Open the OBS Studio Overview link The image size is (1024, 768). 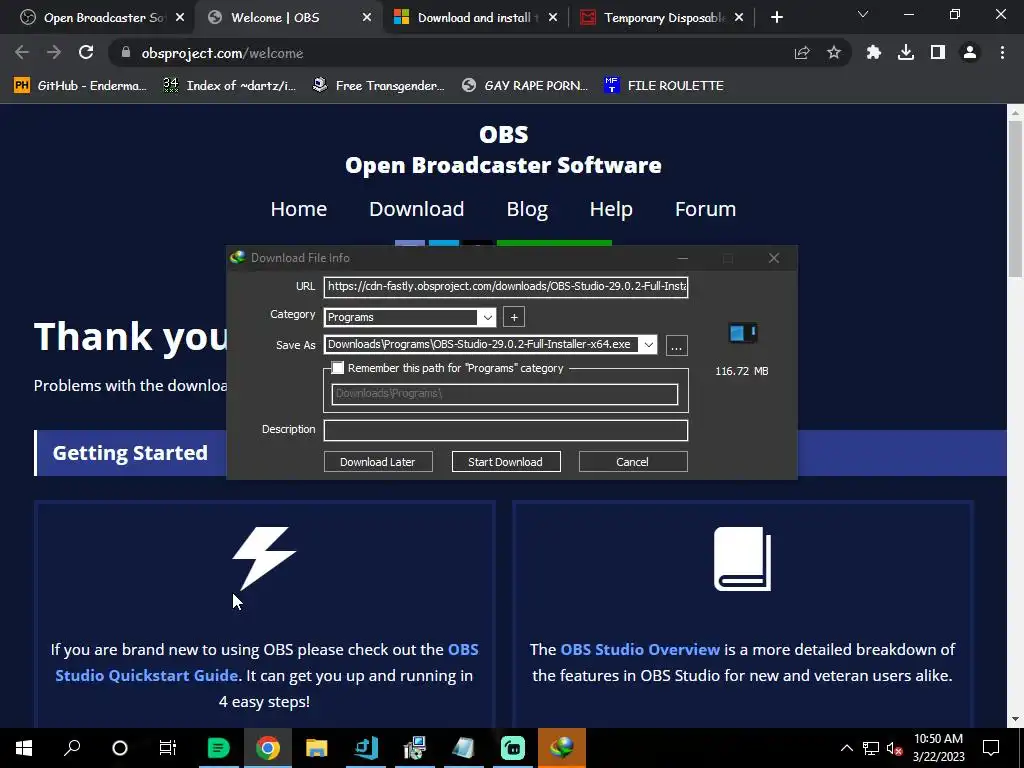click(640, 650)
